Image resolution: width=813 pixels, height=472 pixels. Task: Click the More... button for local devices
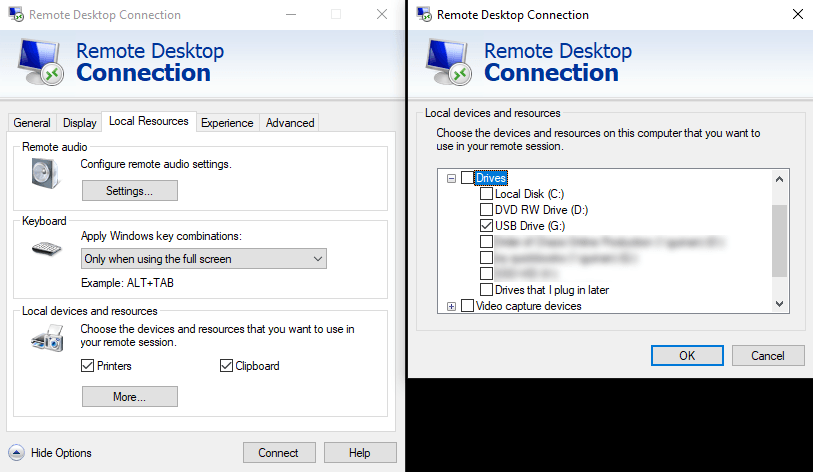point(130,397)
